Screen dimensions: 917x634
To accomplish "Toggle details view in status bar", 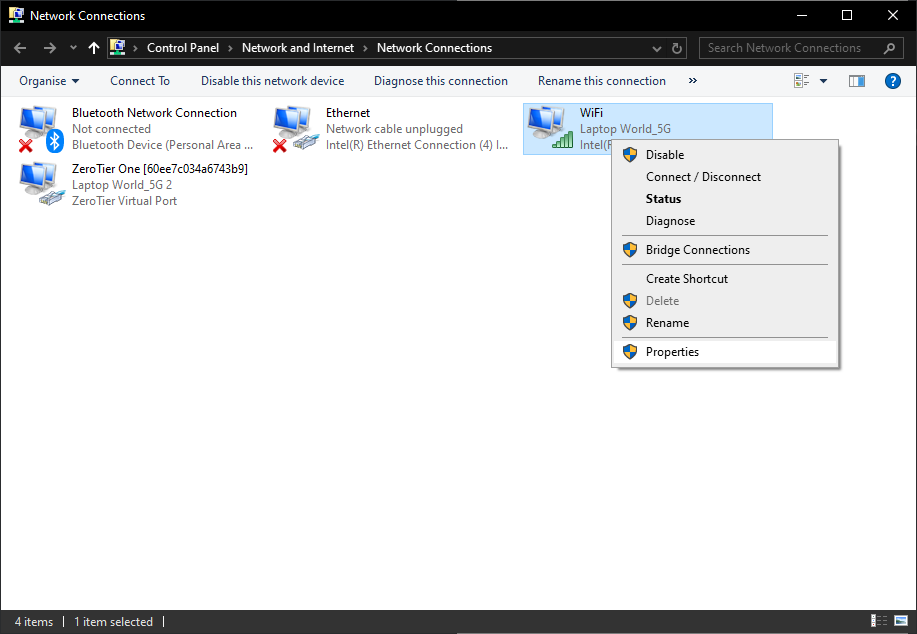I will [x=878, y=621].
